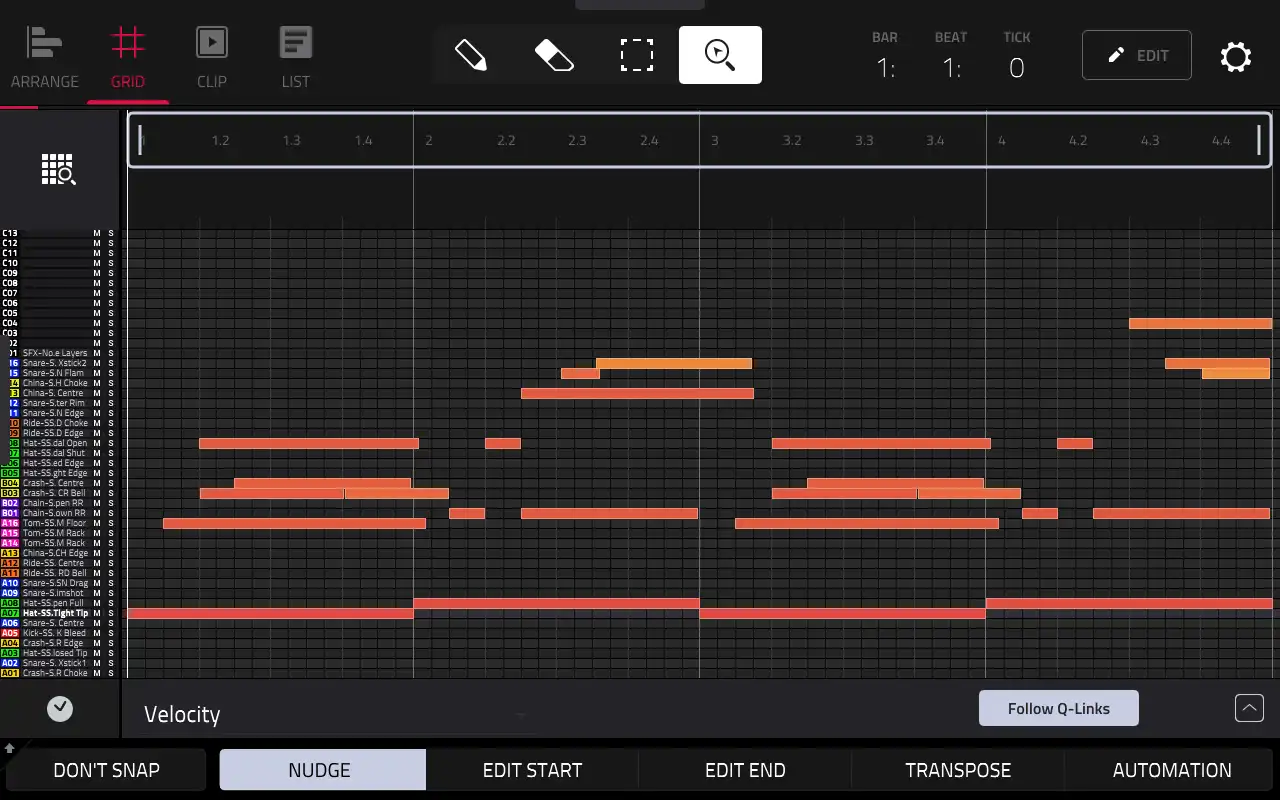Open AUTOMATION options
This screenshot has width=1280, height=800.
pos(1172,770)
